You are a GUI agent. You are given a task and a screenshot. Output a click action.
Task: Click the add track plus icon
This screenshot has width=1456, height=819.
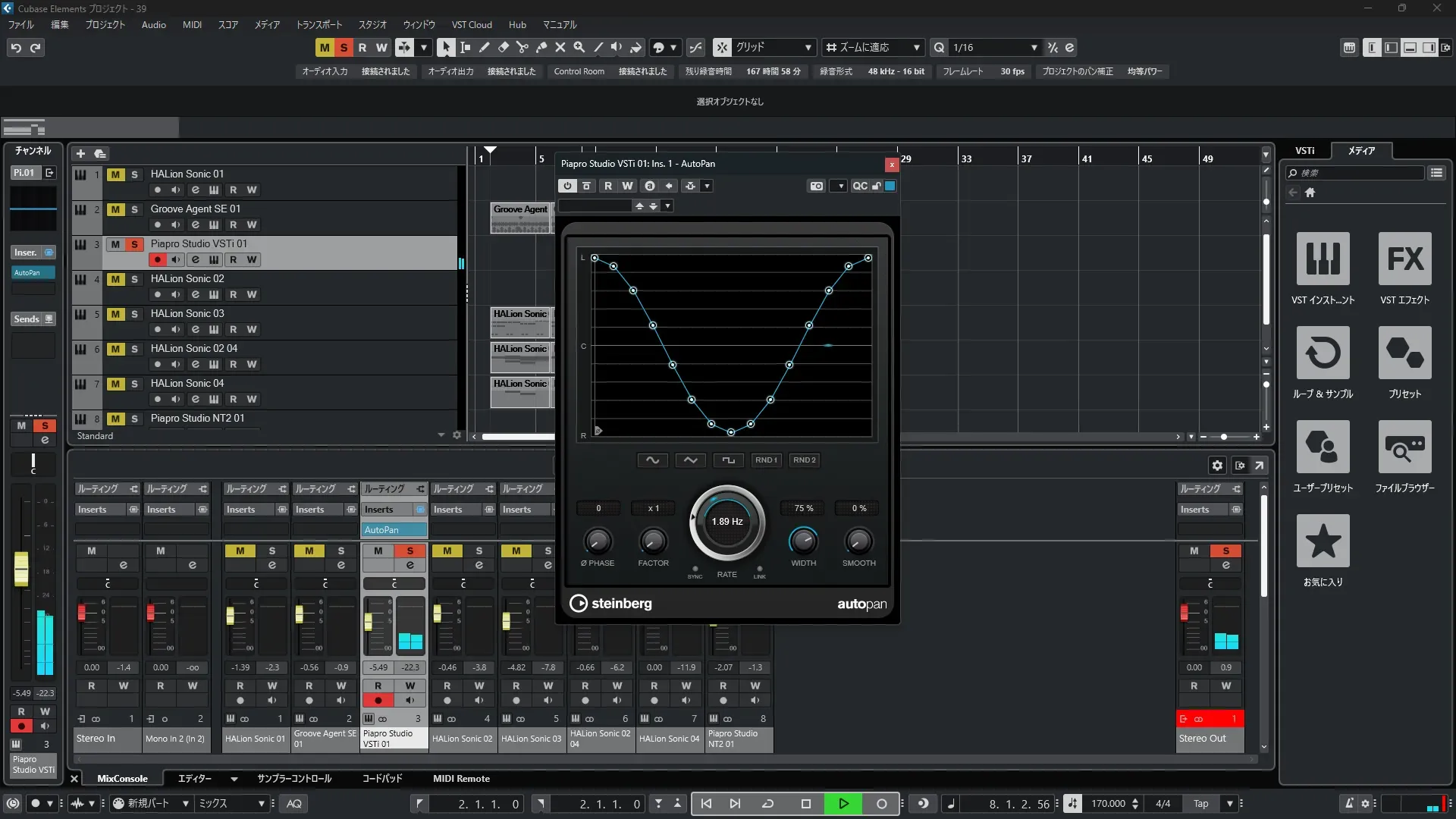(80, 153)
